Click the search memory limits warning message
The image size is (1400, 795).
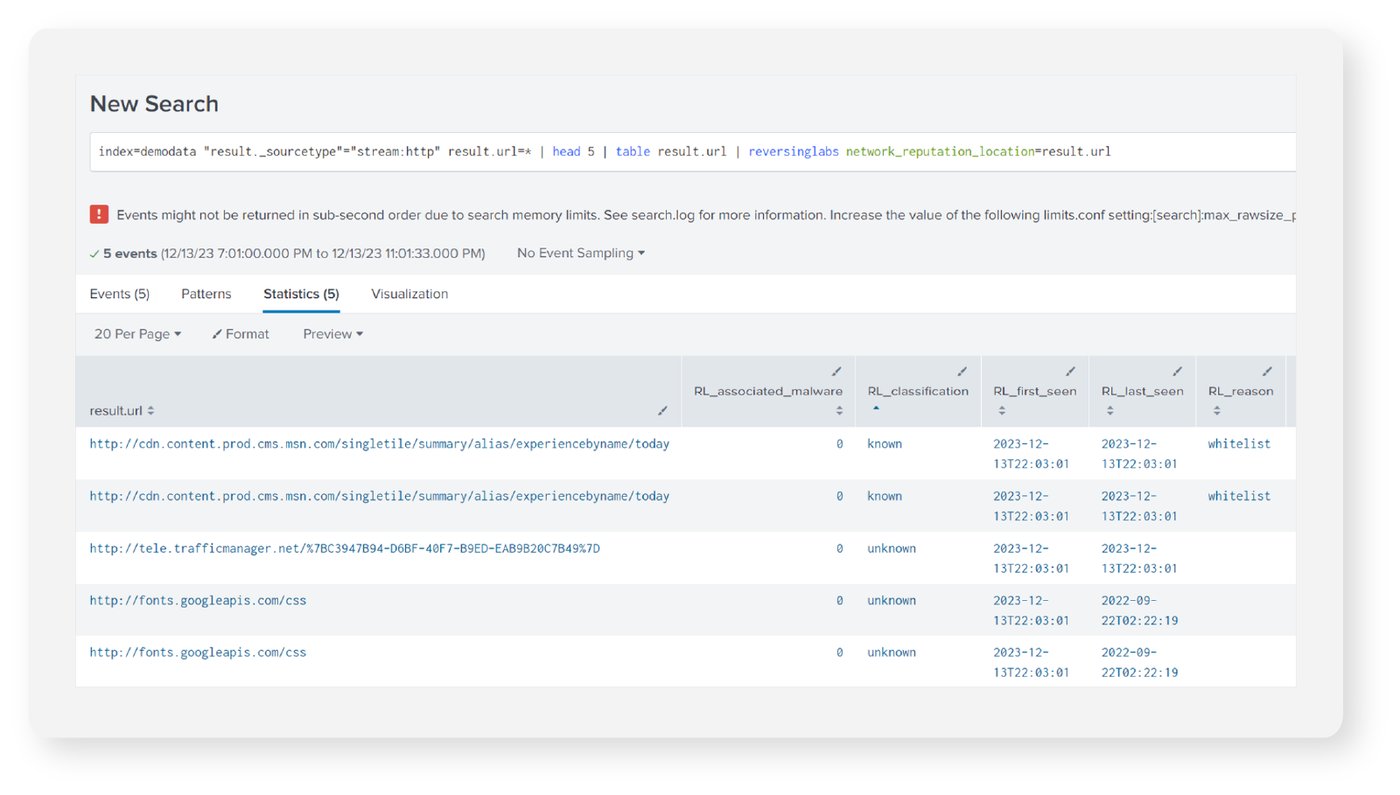point(706,215)
